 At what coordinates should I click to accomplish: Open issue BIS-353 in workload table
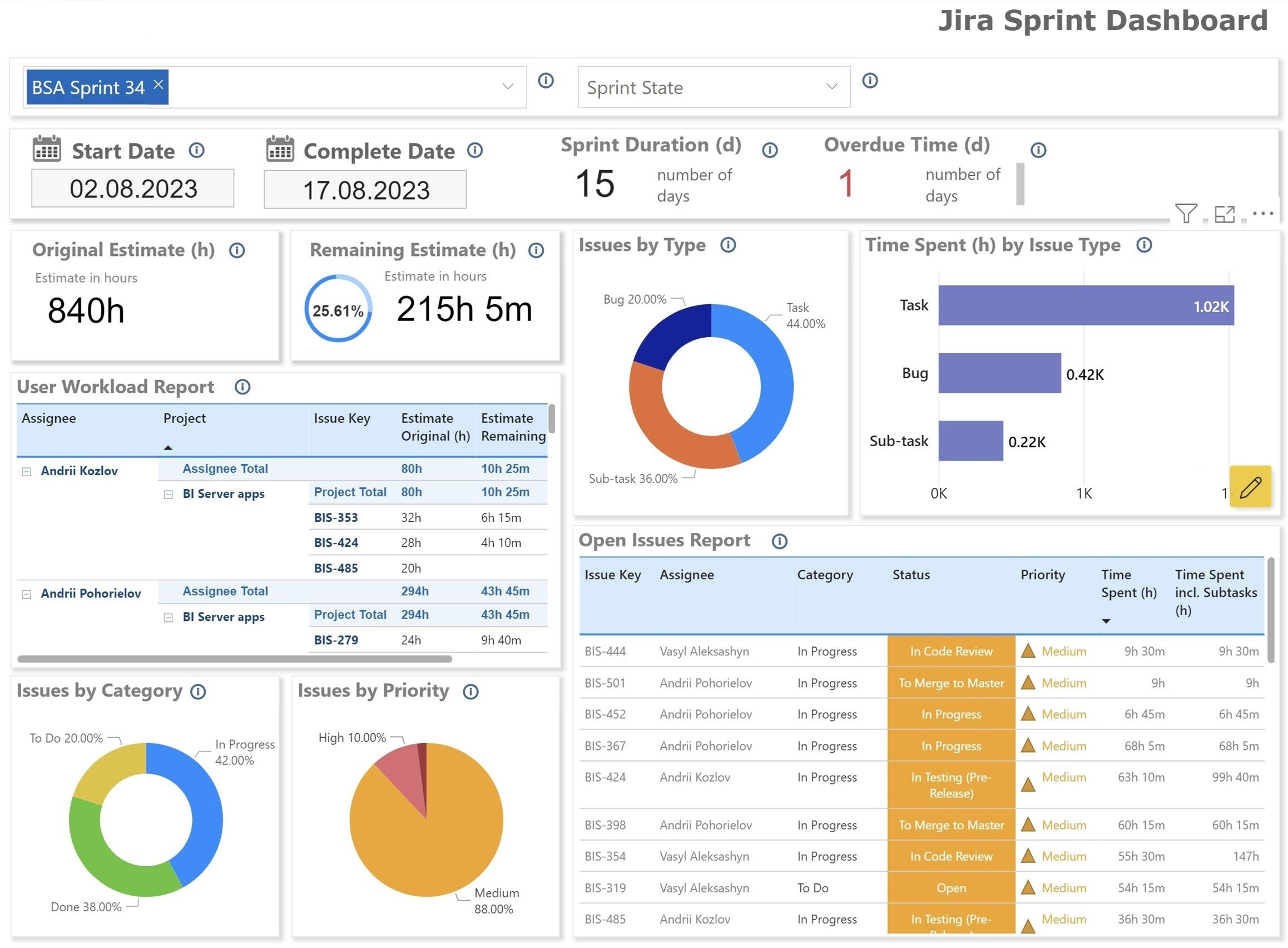tap(335, 517)
